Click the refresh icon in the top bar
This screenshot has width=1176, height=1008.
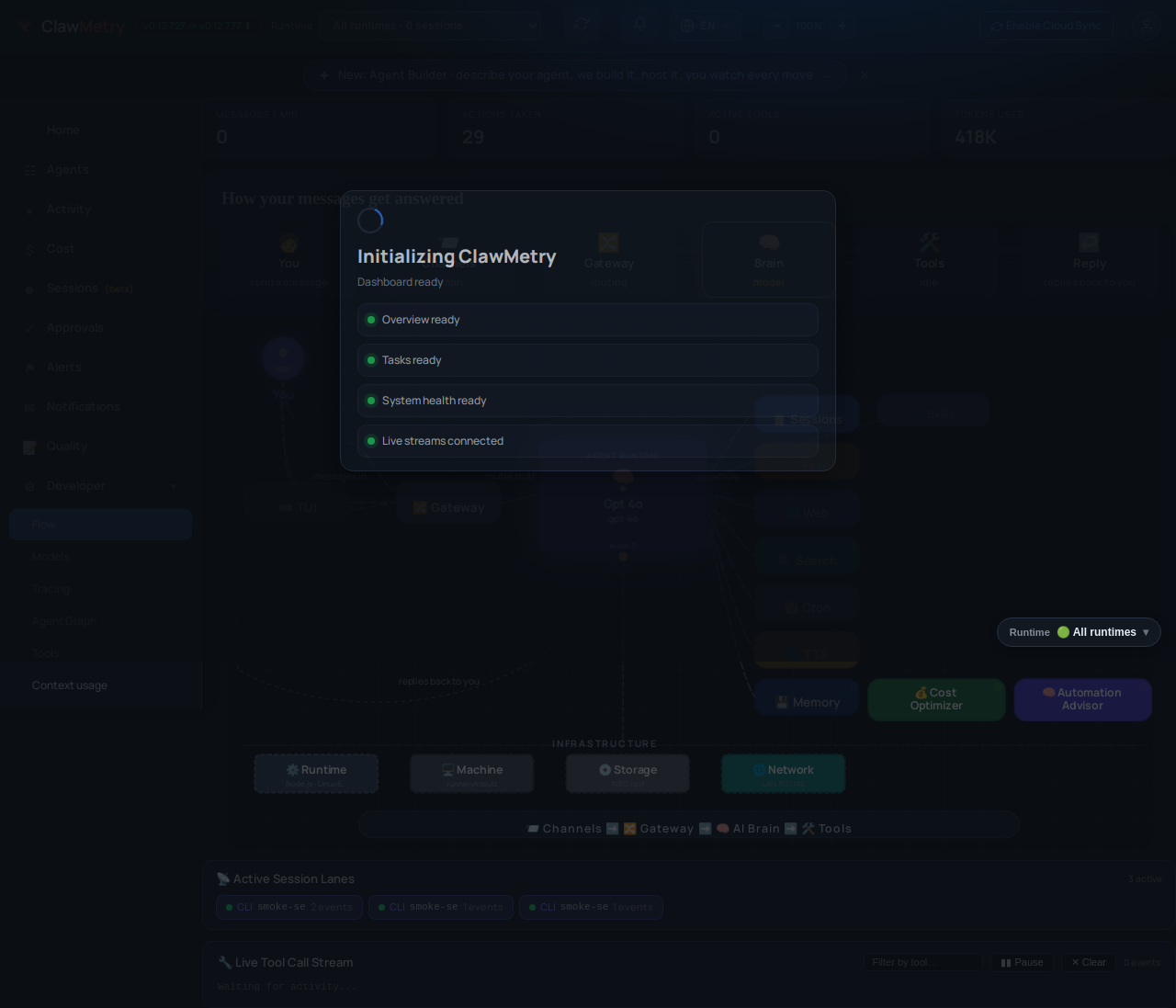click(581, 25)
